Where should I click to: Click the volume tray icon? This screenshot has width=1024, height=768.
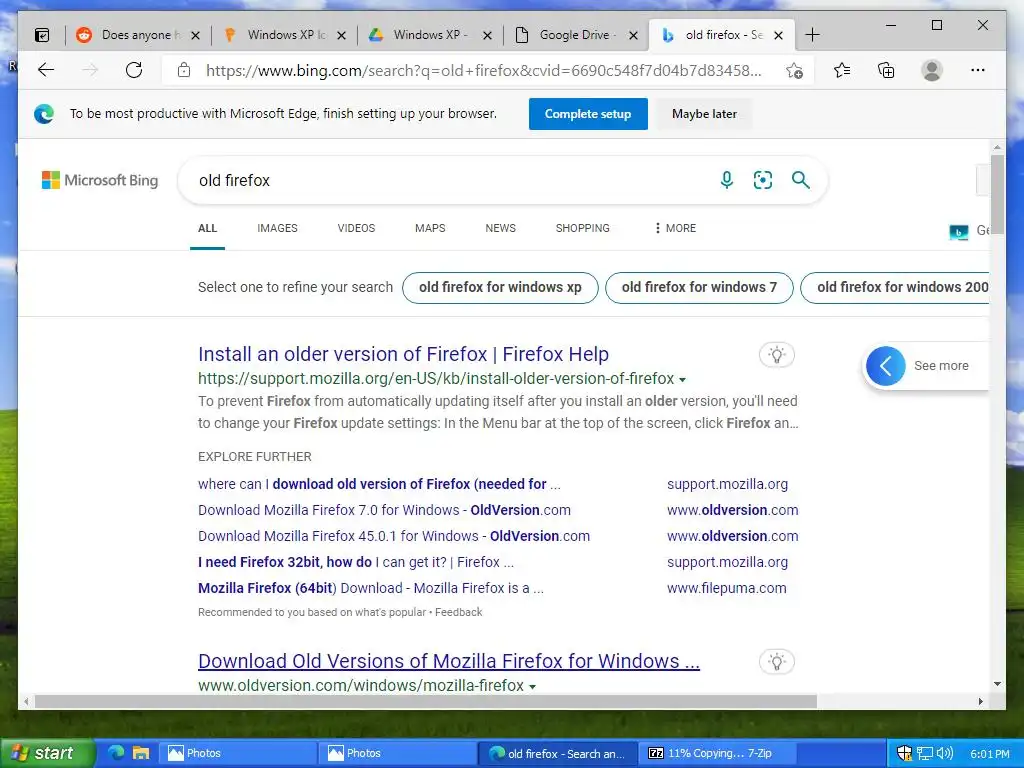pos(945,753)
